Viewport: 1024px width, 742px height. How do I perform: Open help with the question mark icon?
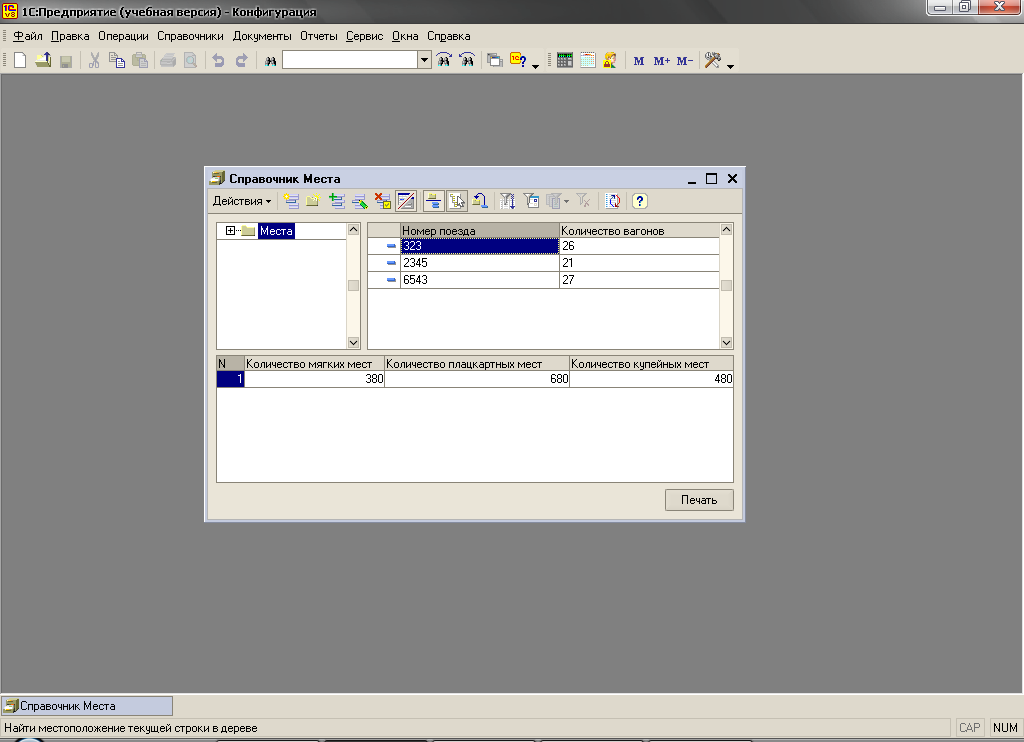(640, 201)
